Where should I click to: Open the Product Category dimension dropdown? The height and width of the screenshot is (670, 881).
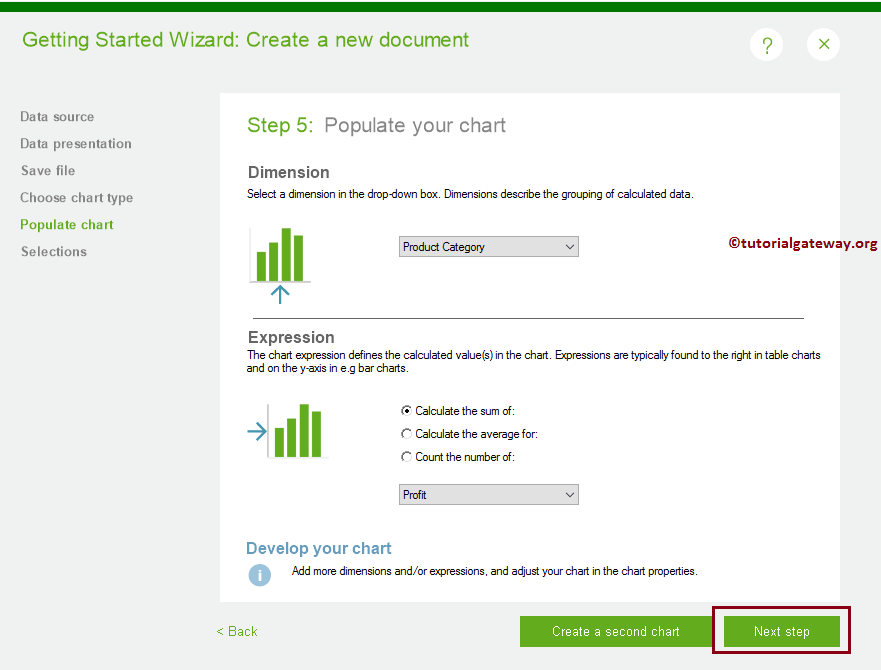click(488, 246)
